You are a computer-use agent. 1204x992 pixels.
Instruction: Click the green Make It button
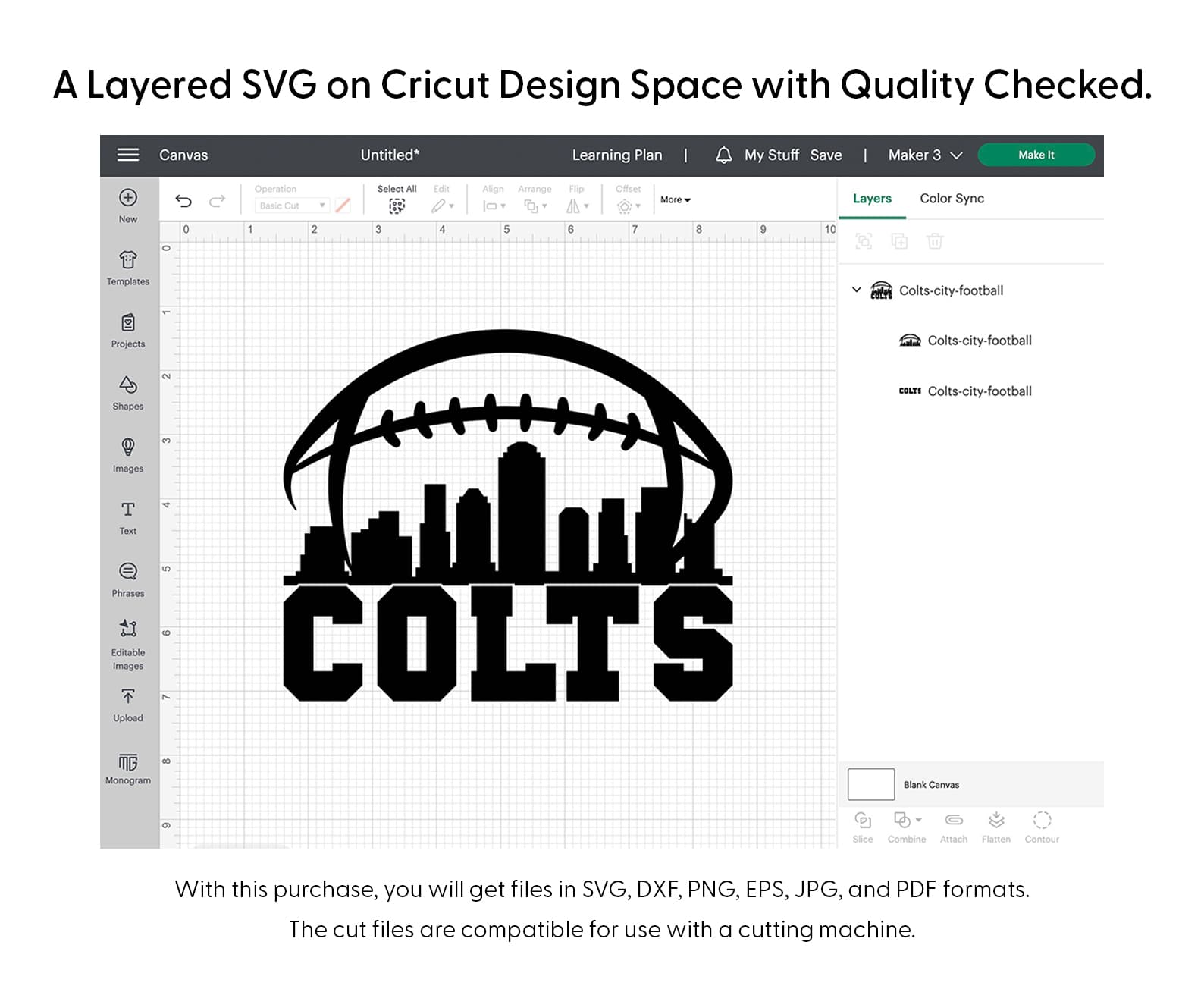point(1036,155)
